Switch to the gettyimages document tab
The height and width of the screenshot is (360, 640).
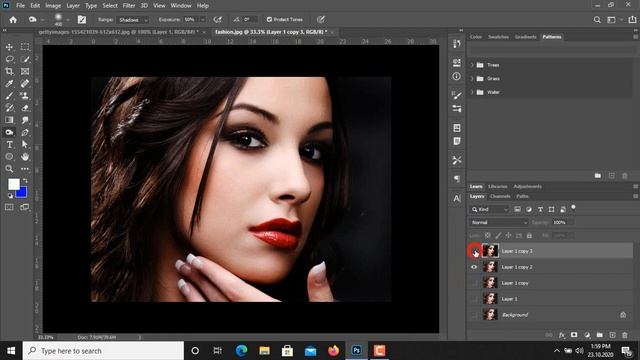(119, 32)
